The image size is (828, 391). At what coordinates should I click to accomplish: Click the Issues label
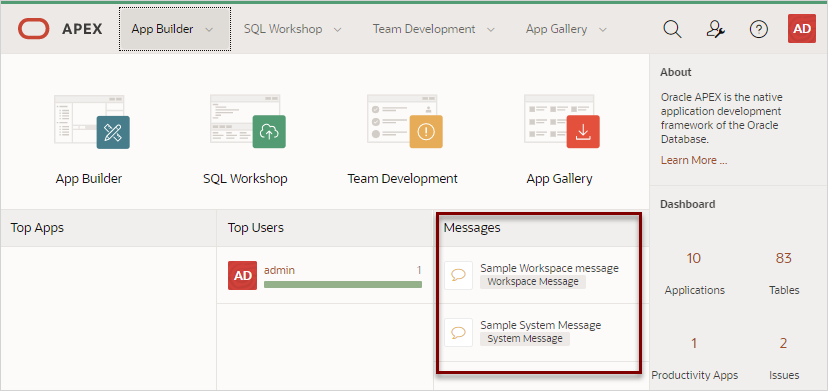point(784,375)
